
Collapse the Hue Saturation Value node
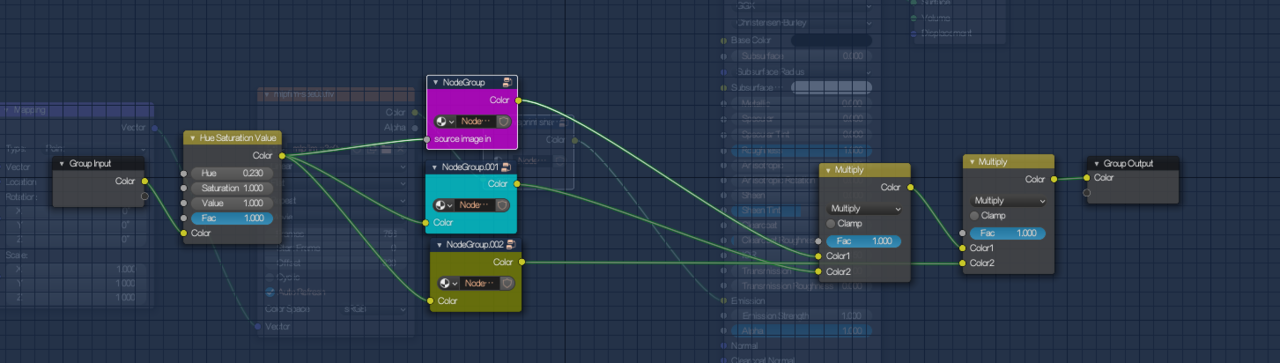194,137
